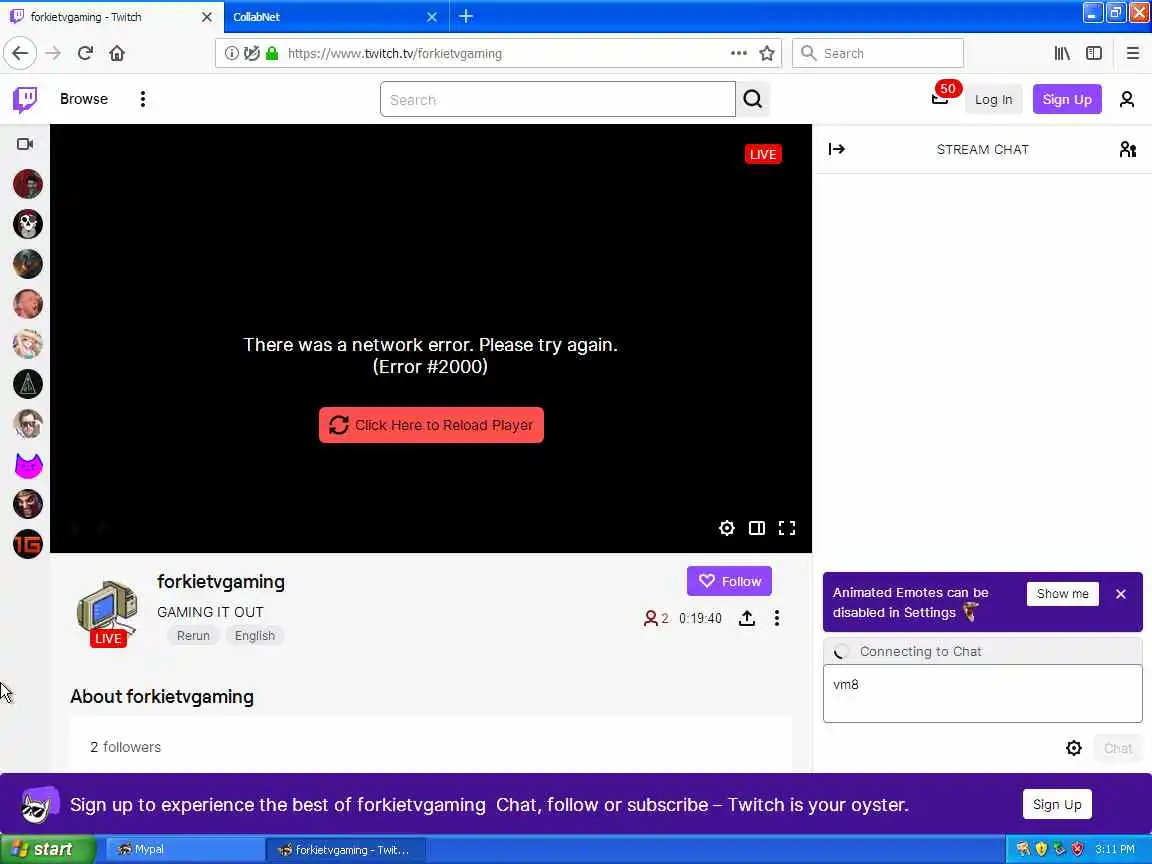Viewport: 1152px width, 864px height.
Task: Open the channel options three-dot menu
Action: [x=777, y=618]
